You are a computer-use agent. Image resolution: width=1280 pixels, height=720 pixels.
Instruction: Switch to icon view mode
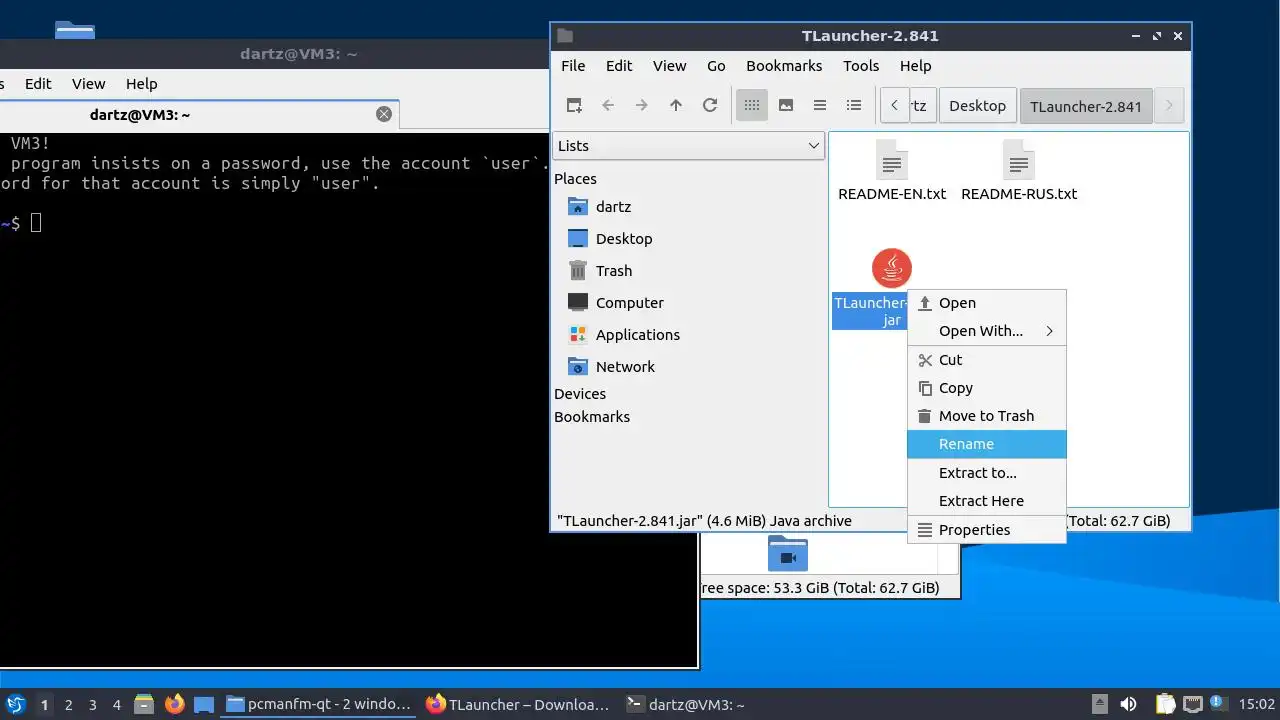pyautogui.click(x=752, y=105)
